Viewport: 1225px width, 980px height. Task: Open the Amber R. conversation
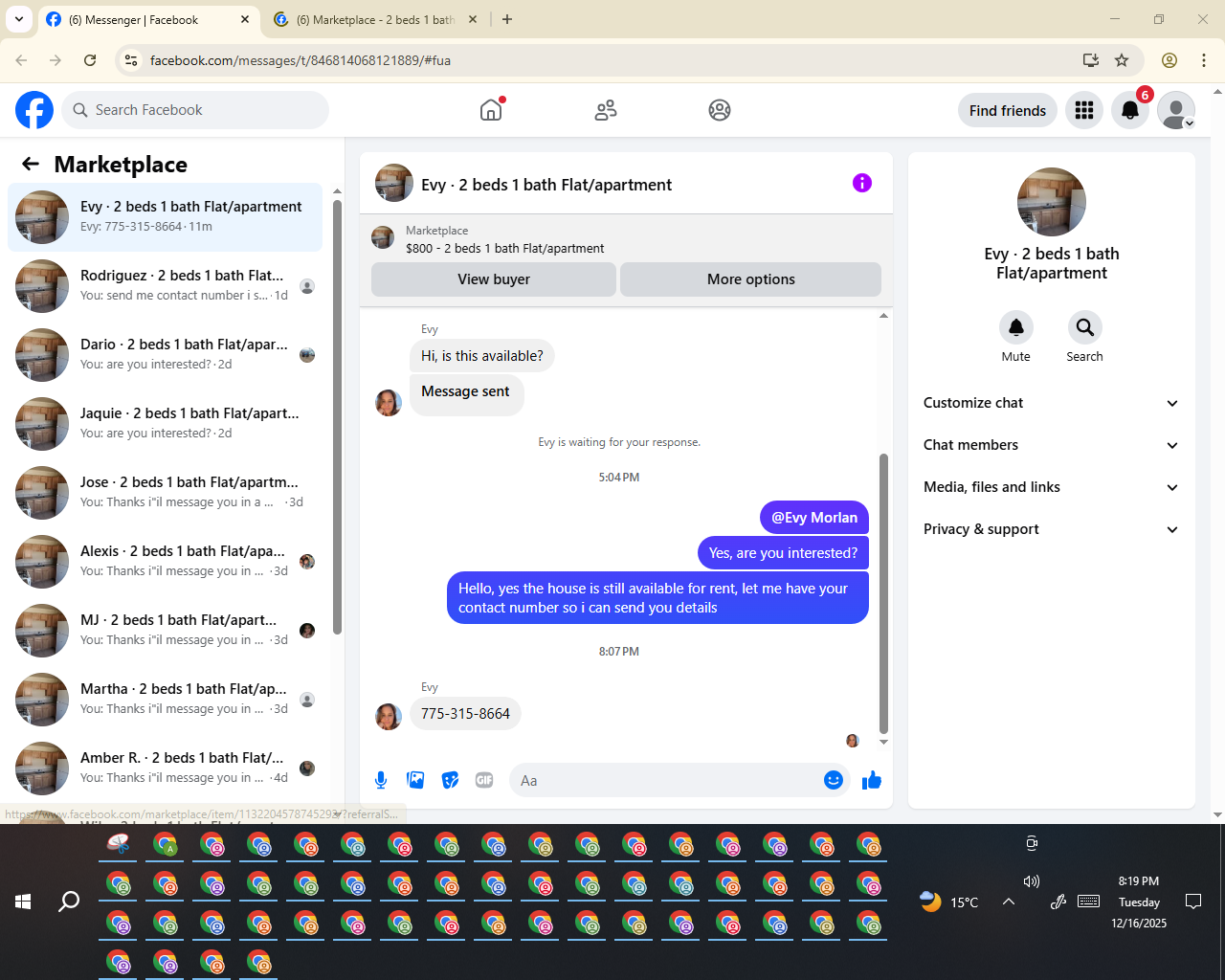pyautogui.click(x=166, y=768)
